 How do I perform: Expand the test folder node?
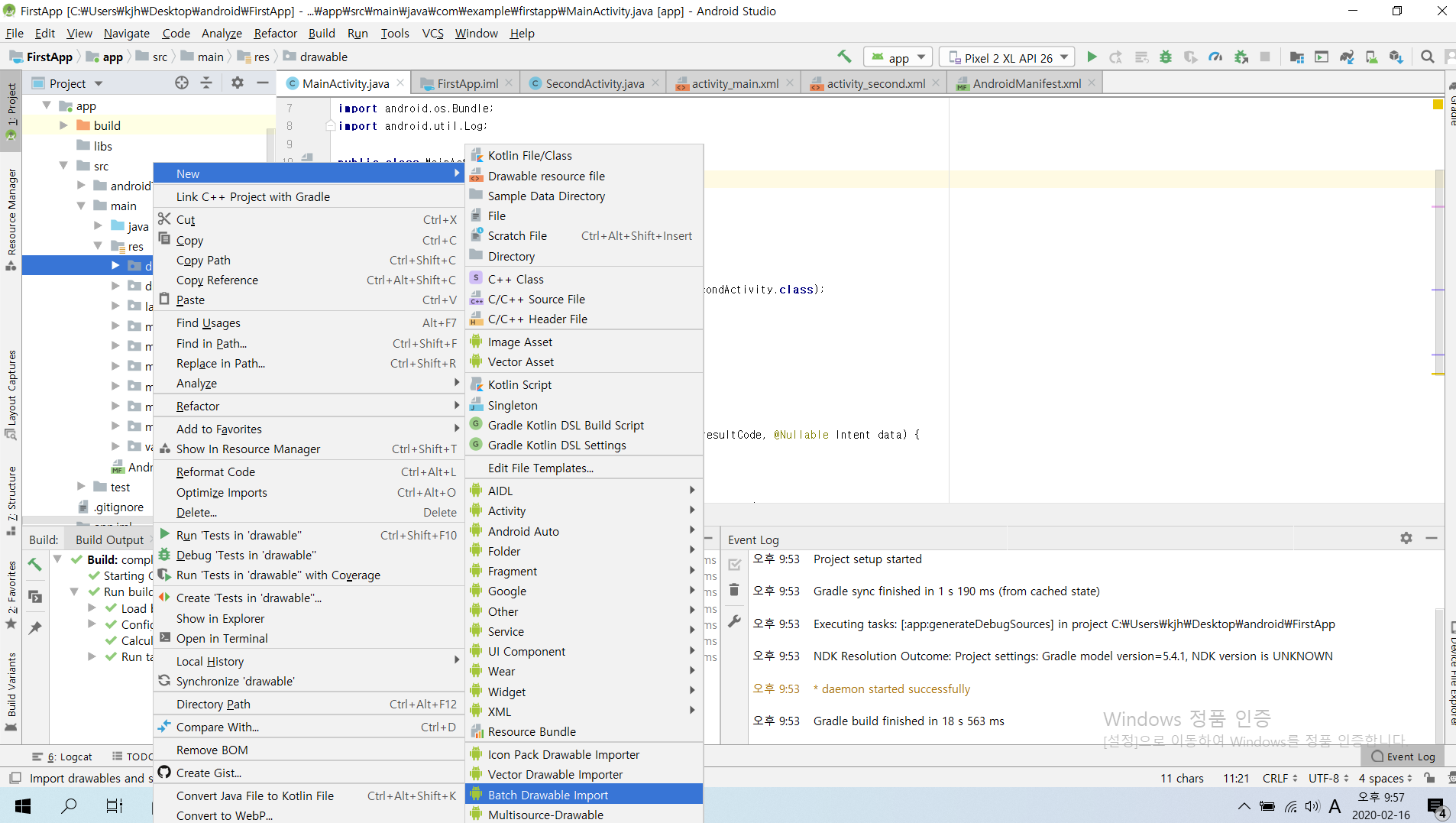[81, 486]
